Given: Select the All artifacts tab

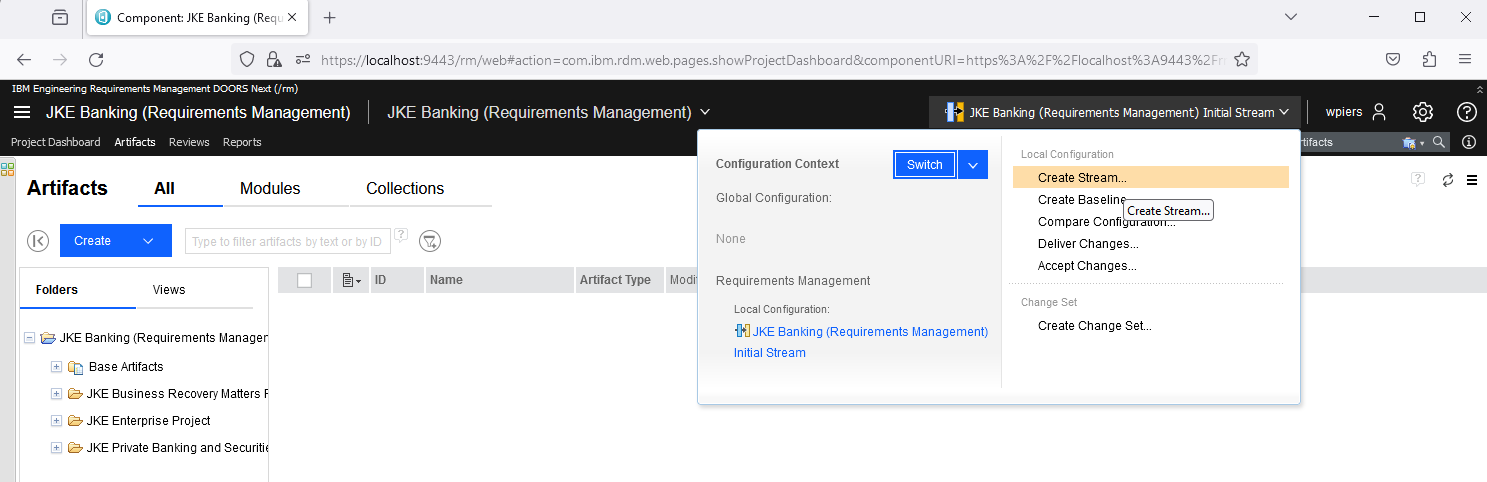Looking at the screenshot, I should [165, 188].
